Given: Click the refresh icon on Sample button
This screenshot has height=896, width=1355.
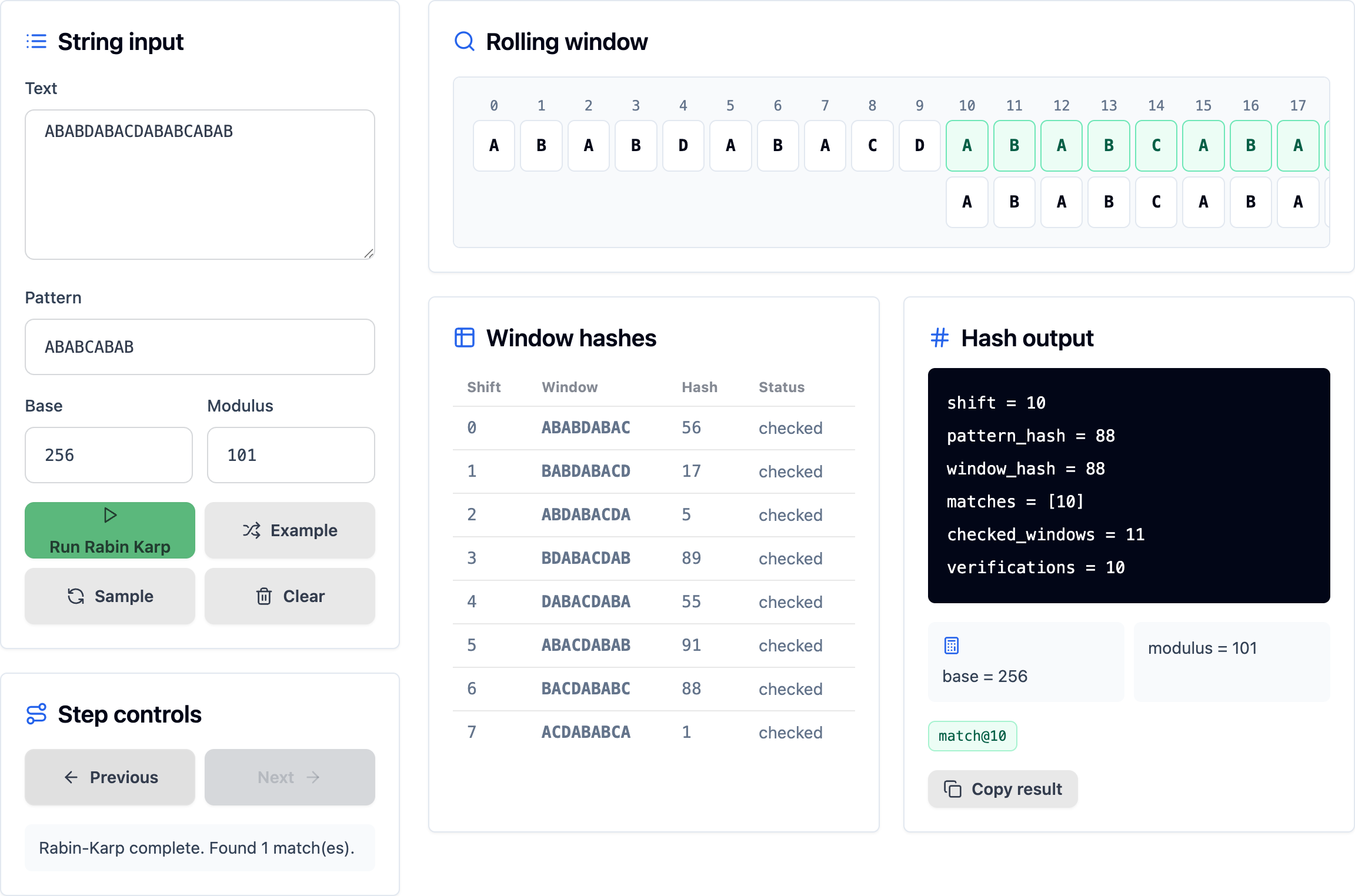Looking at the screenshot, I should coord(76,596).
